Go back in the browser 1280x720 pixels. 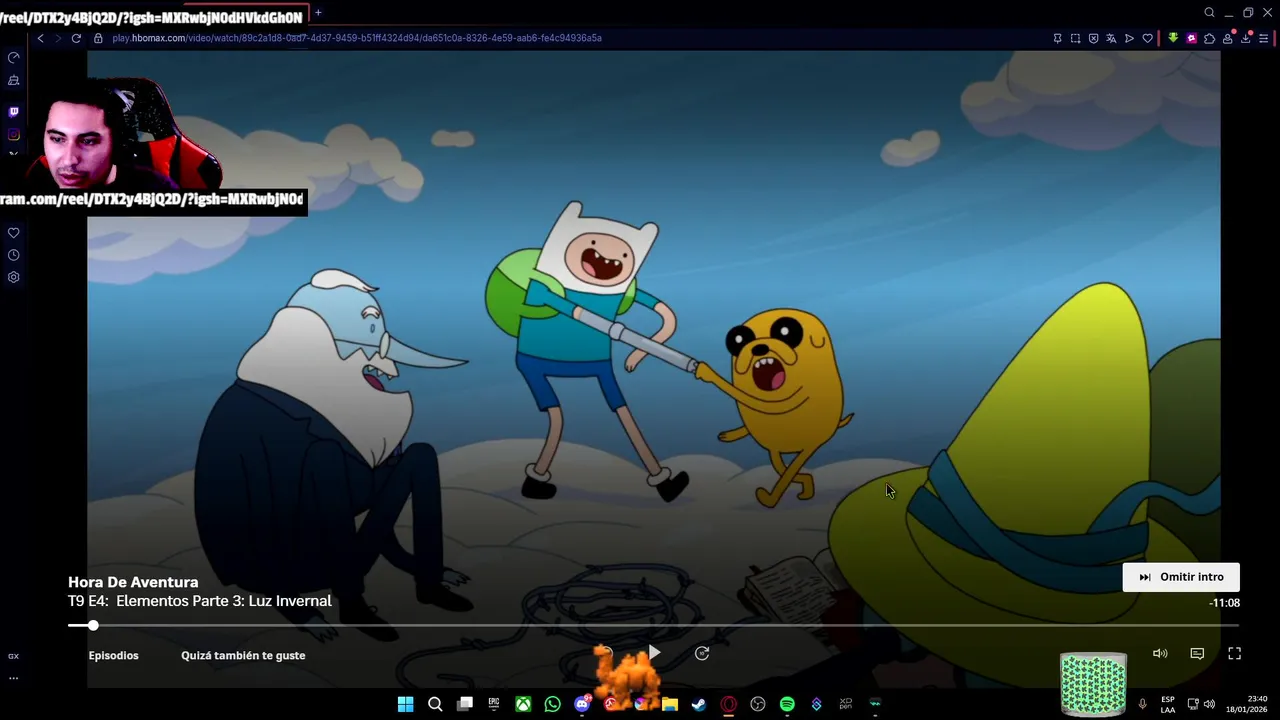tap(40, 38)
